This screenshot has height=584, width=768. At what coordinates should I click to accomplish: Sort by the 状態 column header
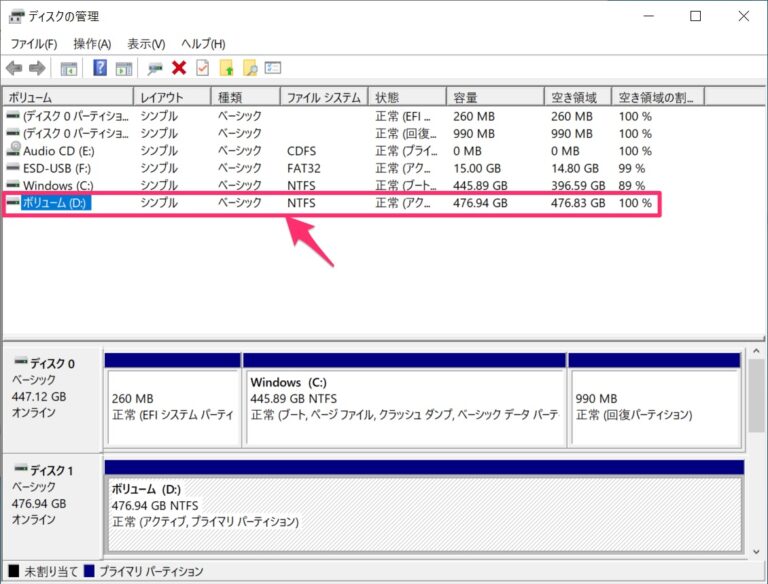[408, 97]
